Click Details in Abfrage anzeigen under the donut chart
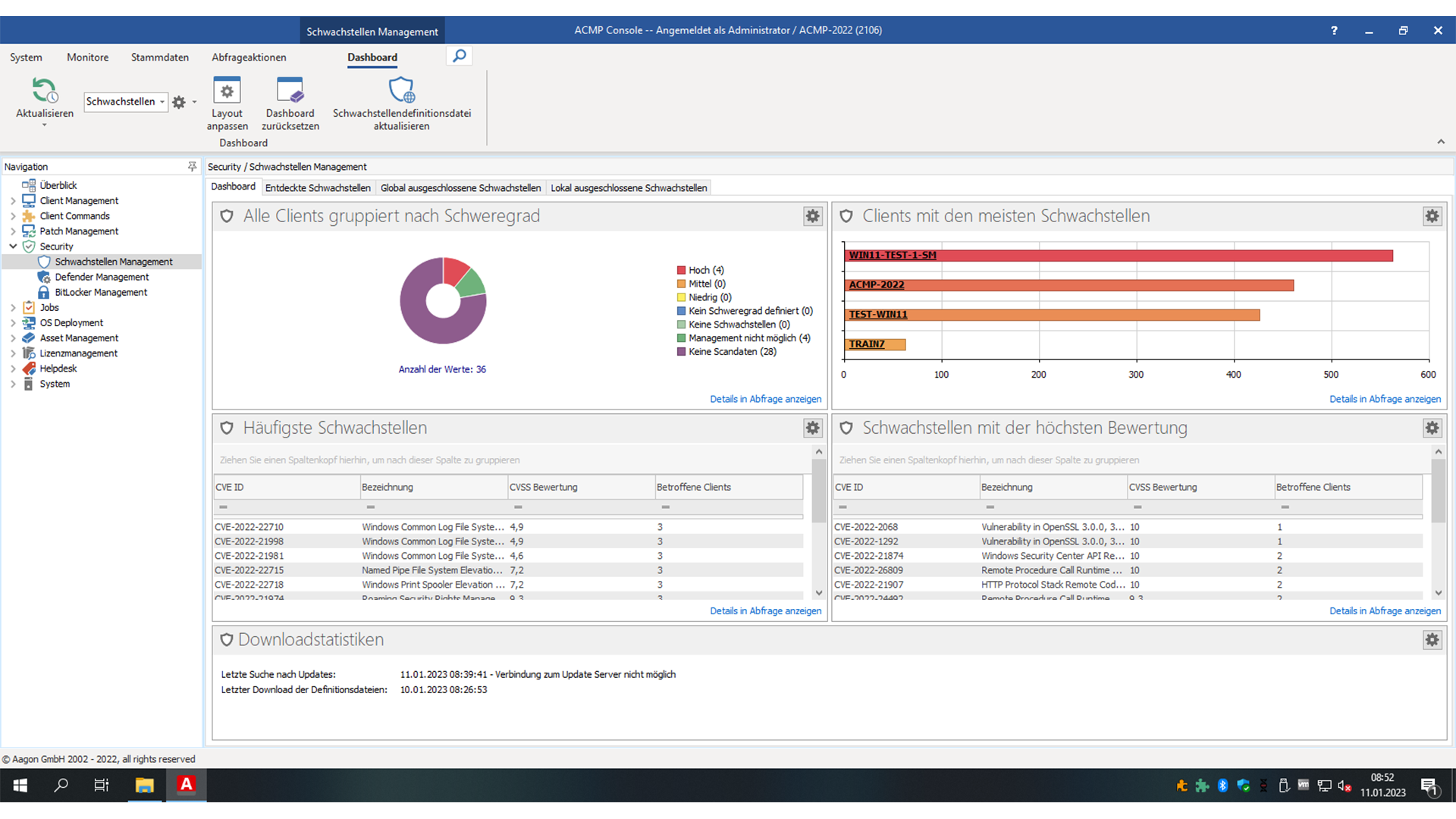1456x819 pixels. (x=765, y=399)
